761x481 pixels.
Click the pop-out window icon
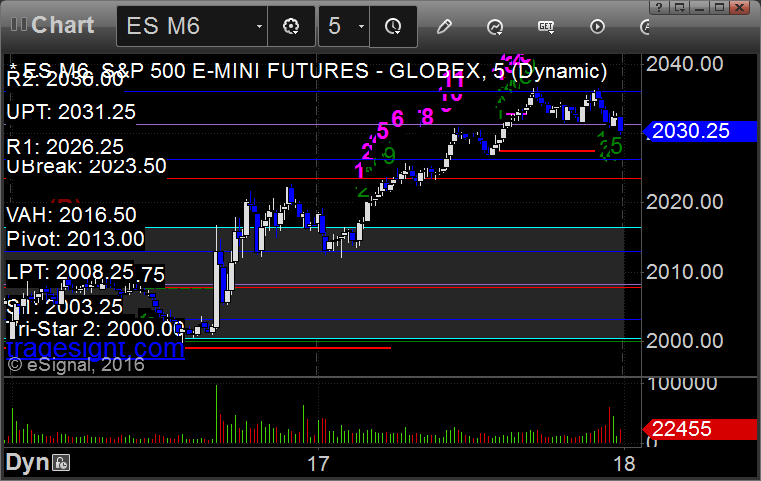[679, 7]
